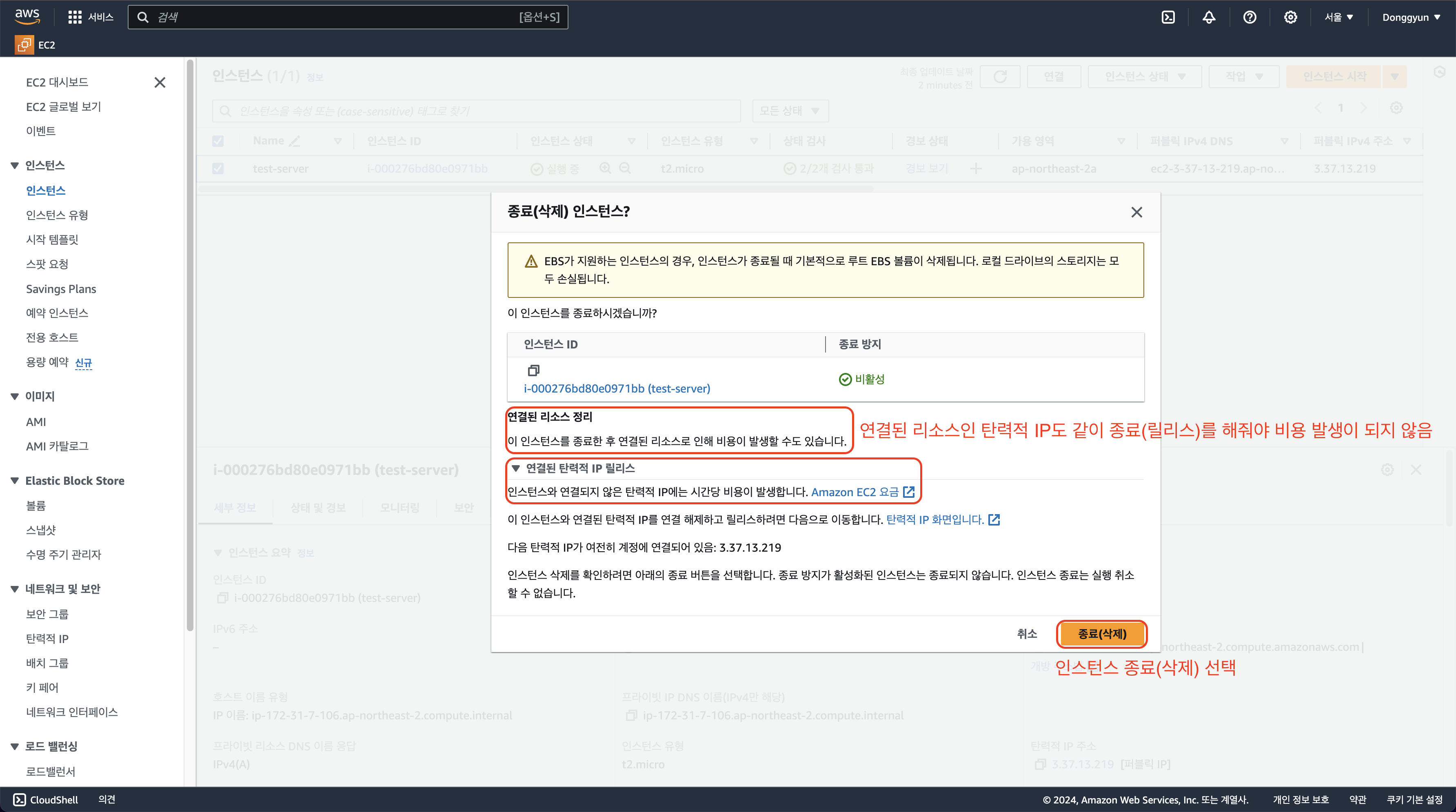1456x812 pixels.
Task: Open the CloudShell icon in the top bar
Action: [1168, 17]
